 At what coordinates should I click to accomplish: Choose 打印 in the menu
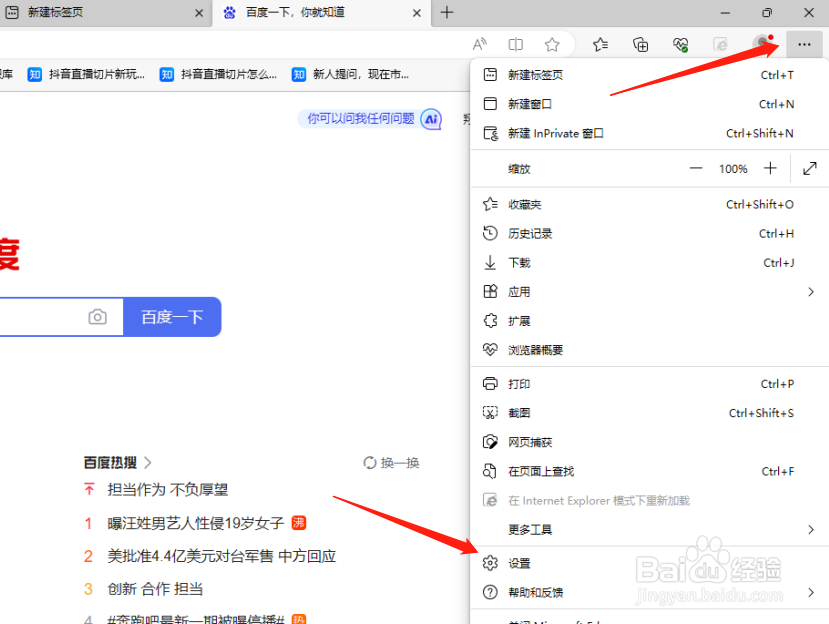[649, 384]
